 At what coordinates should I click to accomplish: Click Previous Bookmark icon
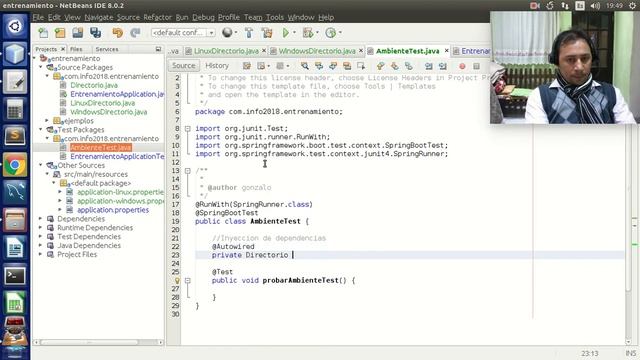pyautogui.click(x=380, y=66)
